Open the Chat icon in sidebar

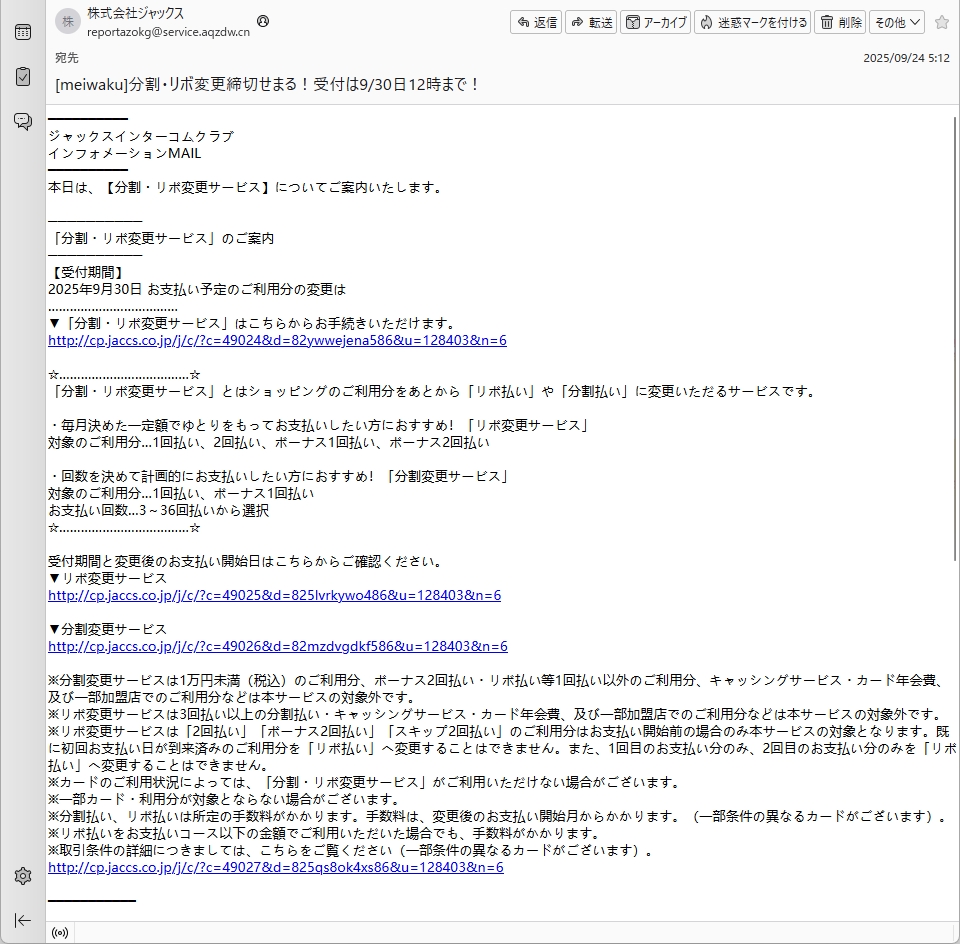pos(22,121)
